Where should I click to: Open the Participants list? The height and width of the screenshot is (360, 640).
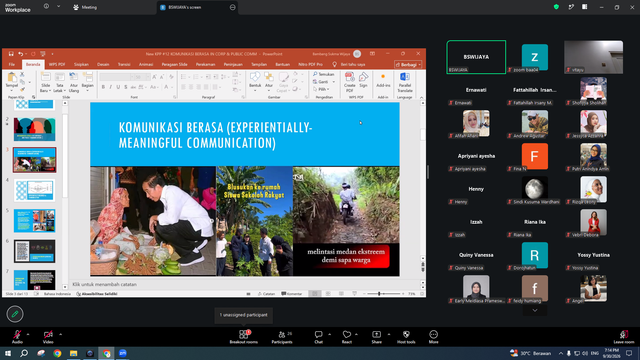[282, 337]
